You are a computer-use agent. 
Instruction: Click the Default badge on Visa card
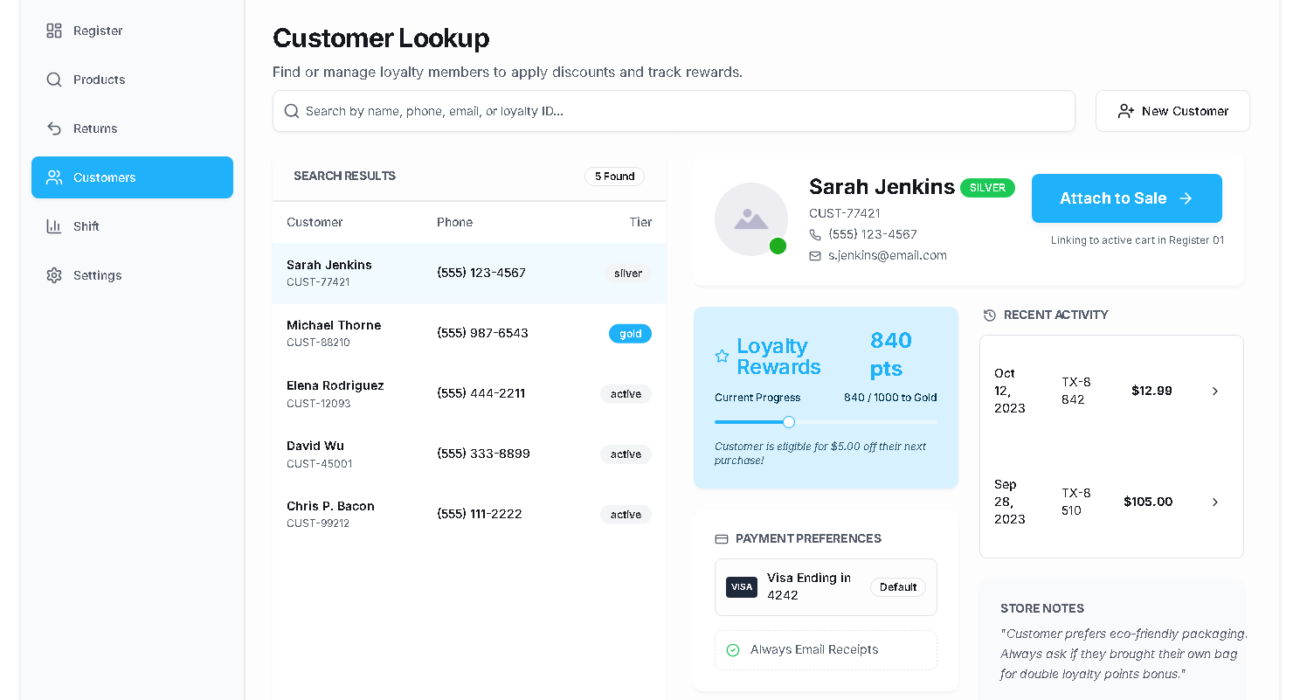coord(897,588)
